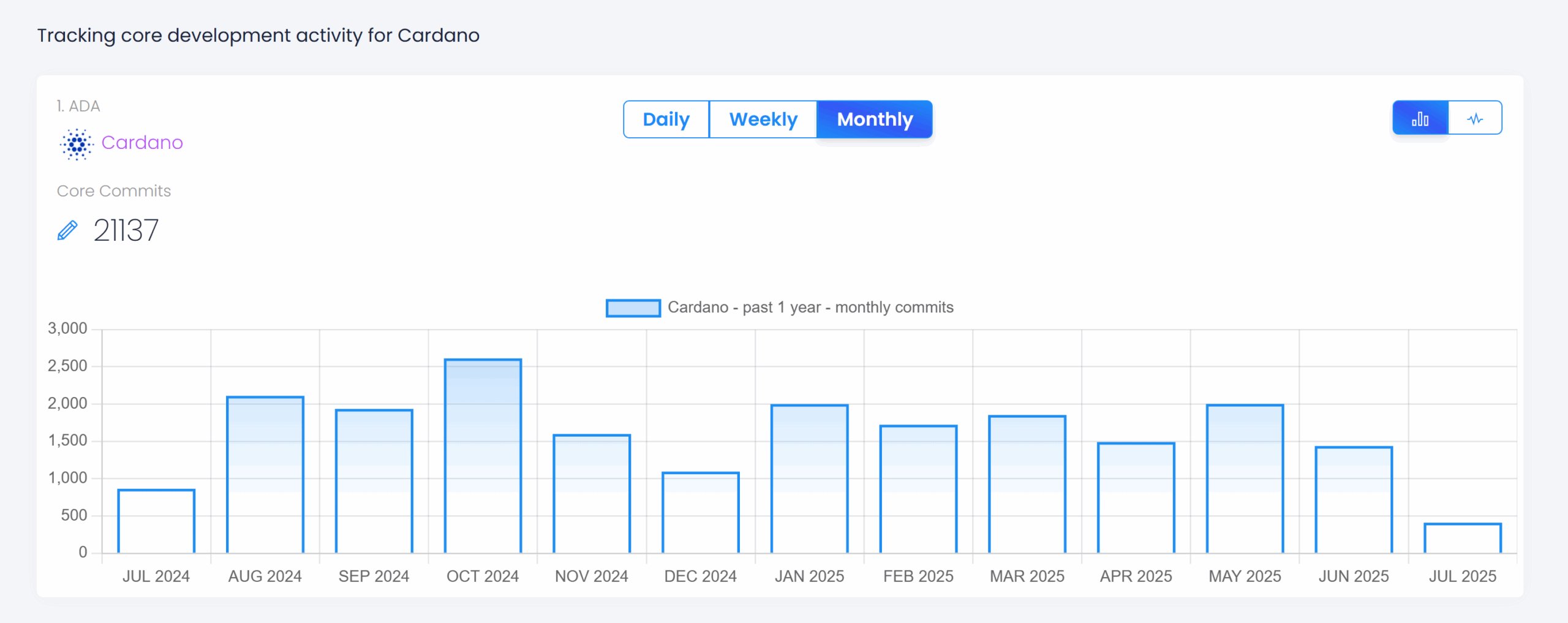Viewport: 1568px width, 623px height.
Task: Switch to the bar chart view icon
Action: pos(1420,118)
